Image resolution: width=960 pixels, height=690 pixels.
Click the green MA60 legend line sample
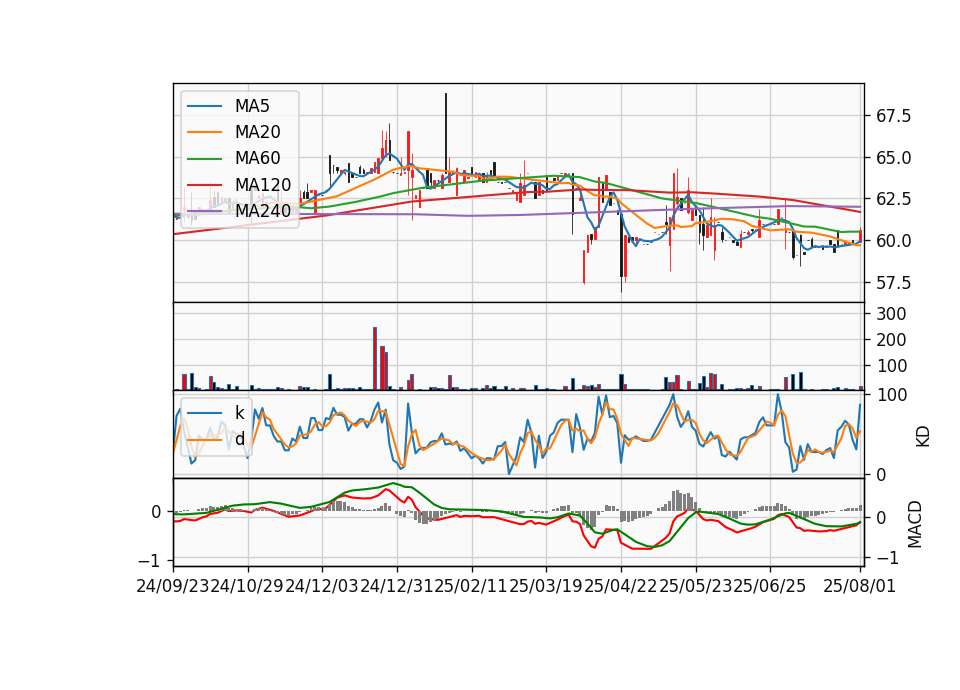click(204, 159)
